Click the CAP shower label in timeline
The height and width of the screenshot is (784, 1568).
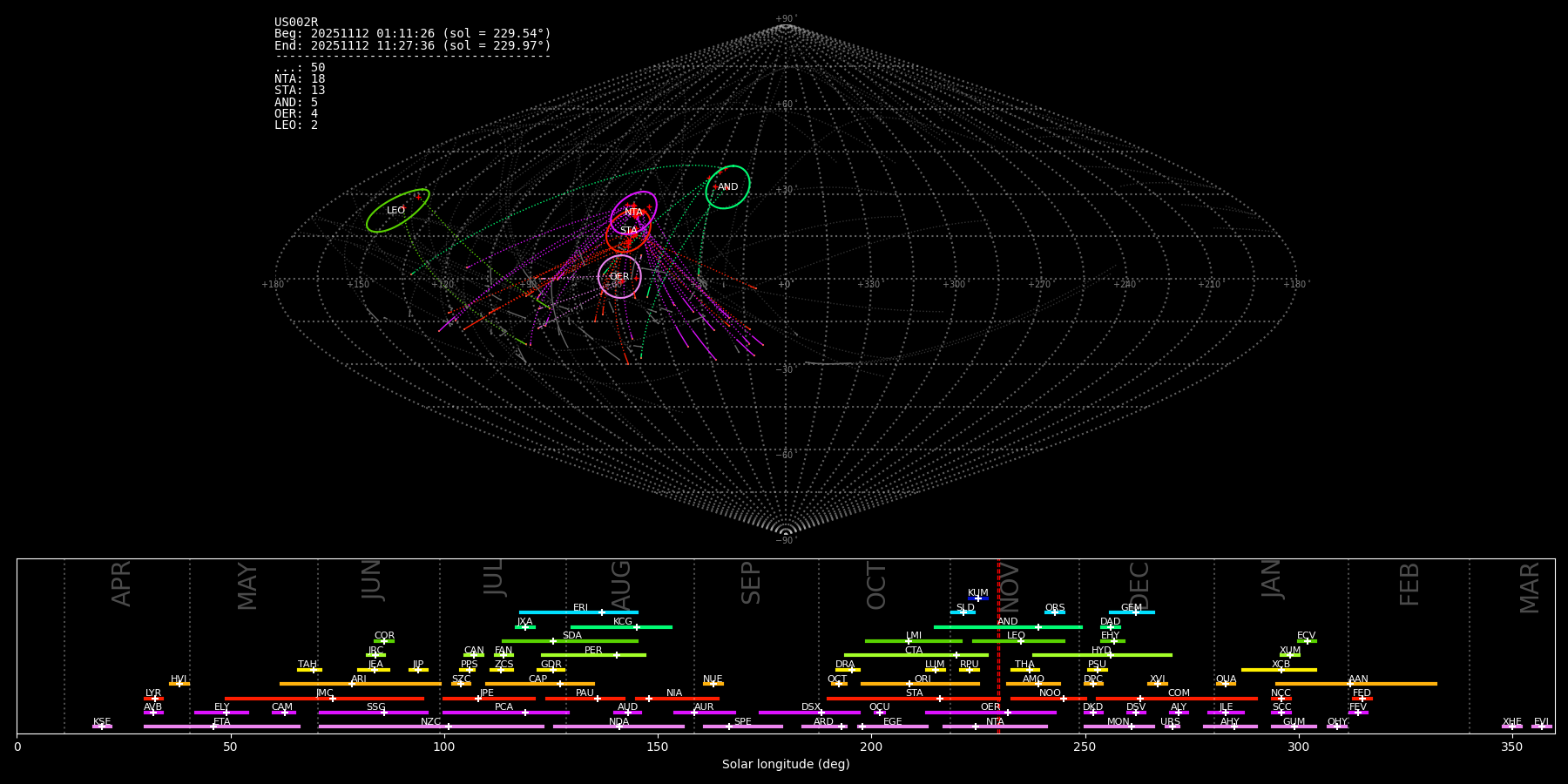click(538, 679)
